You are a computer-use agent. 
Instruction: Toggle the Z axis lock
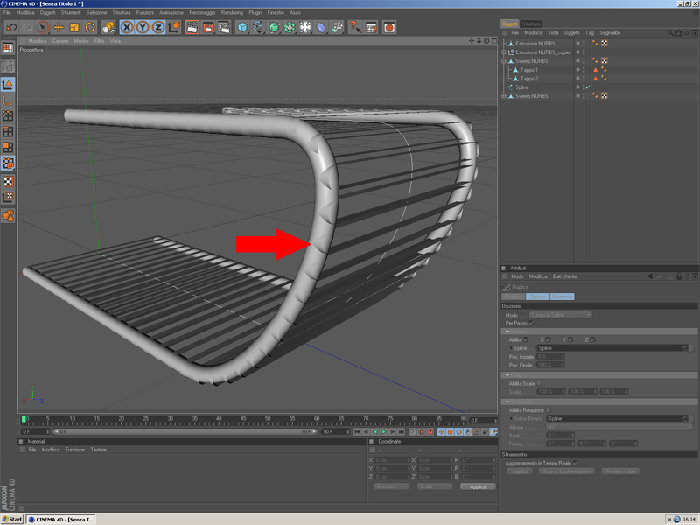(x=158, y=28)
